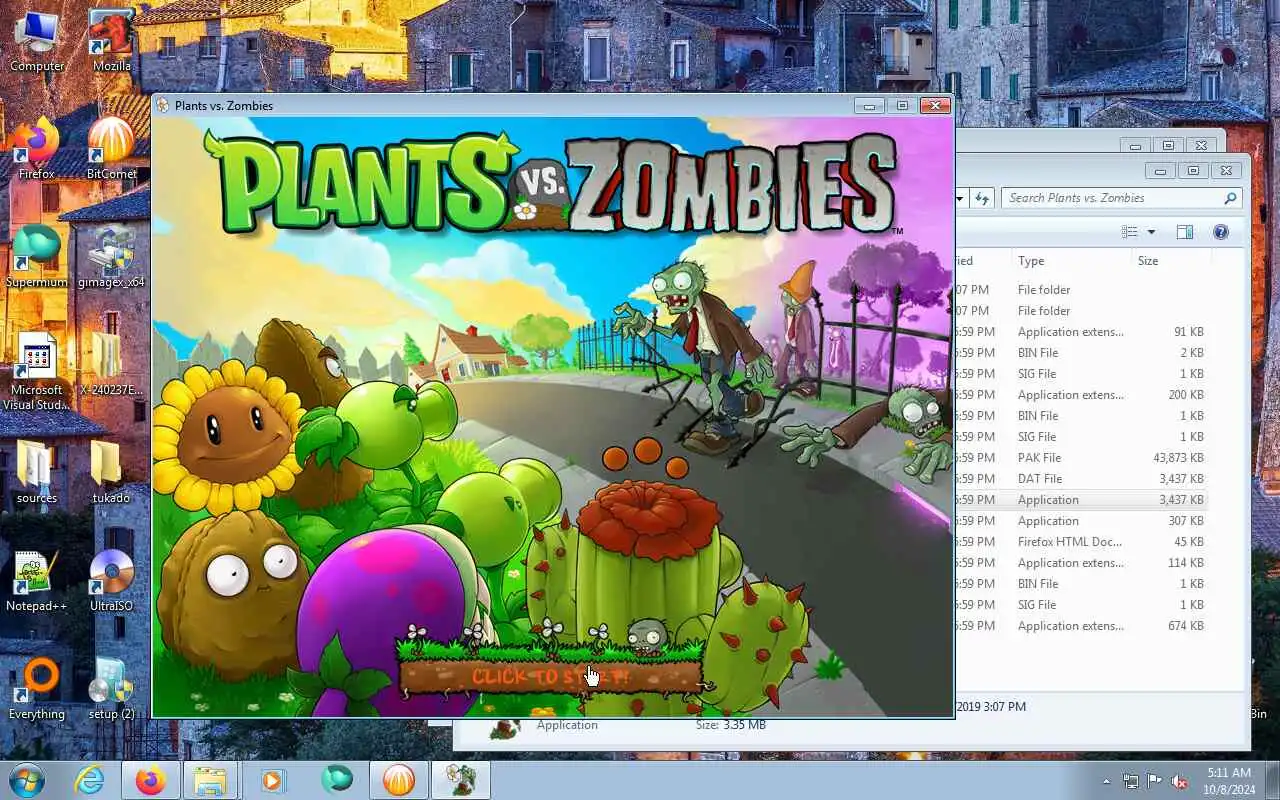The height and width of the screenshot is (800, 1280).
Task: Show hidden tray icons arrow
Action: coord(1106,781)
